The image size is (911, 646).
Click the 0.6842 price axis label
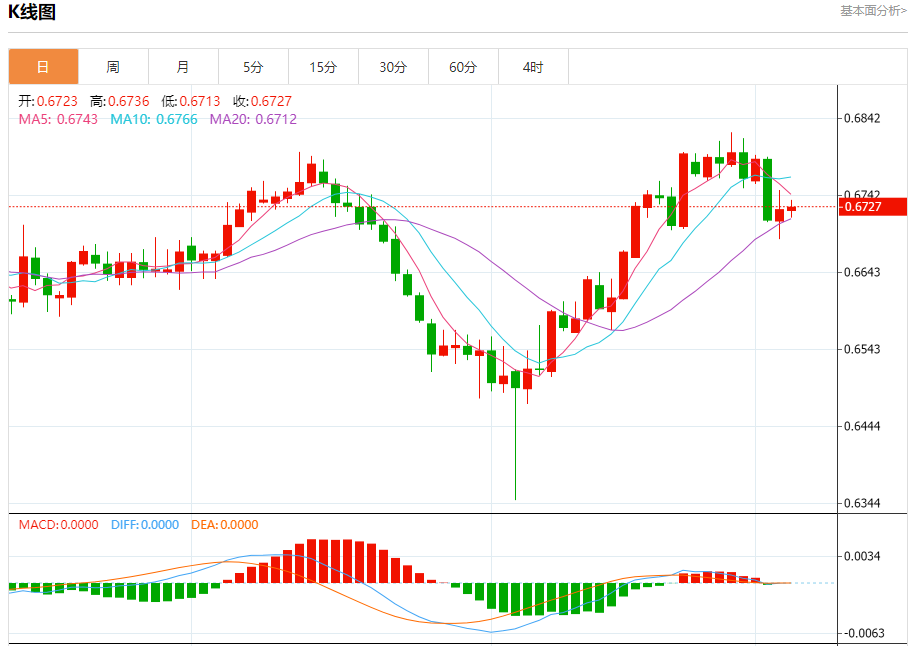tap(862, 119)
